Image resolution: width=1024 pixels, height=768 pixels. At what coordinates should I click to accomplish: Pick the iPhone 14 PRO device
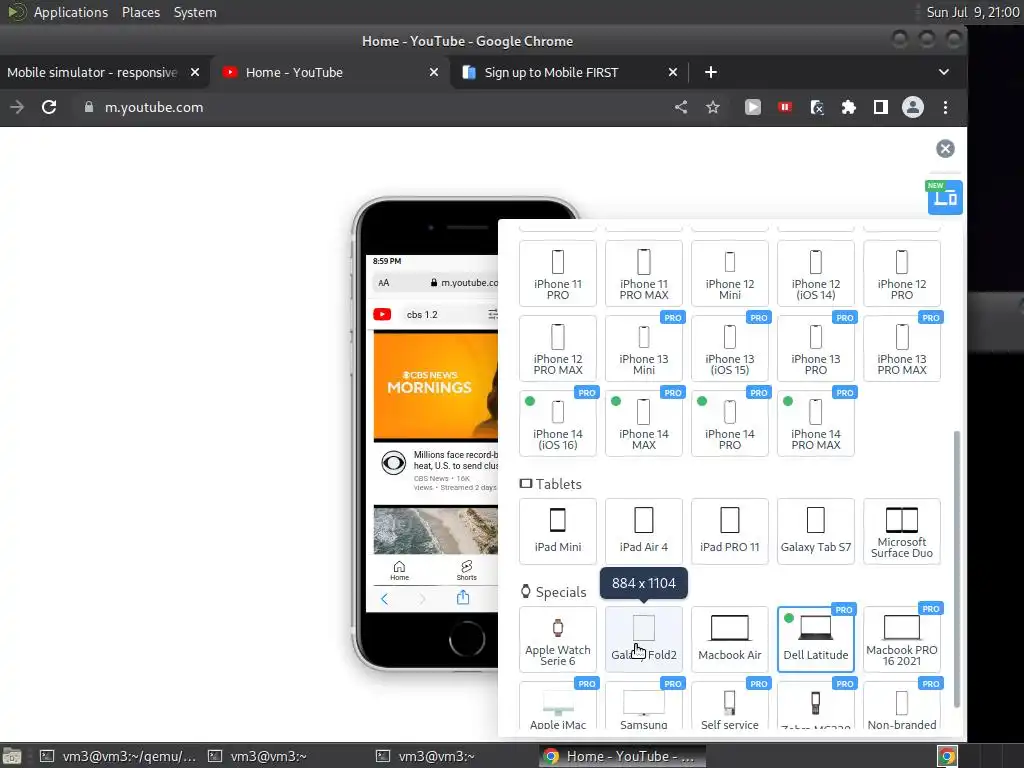click(x=729, y=423)
